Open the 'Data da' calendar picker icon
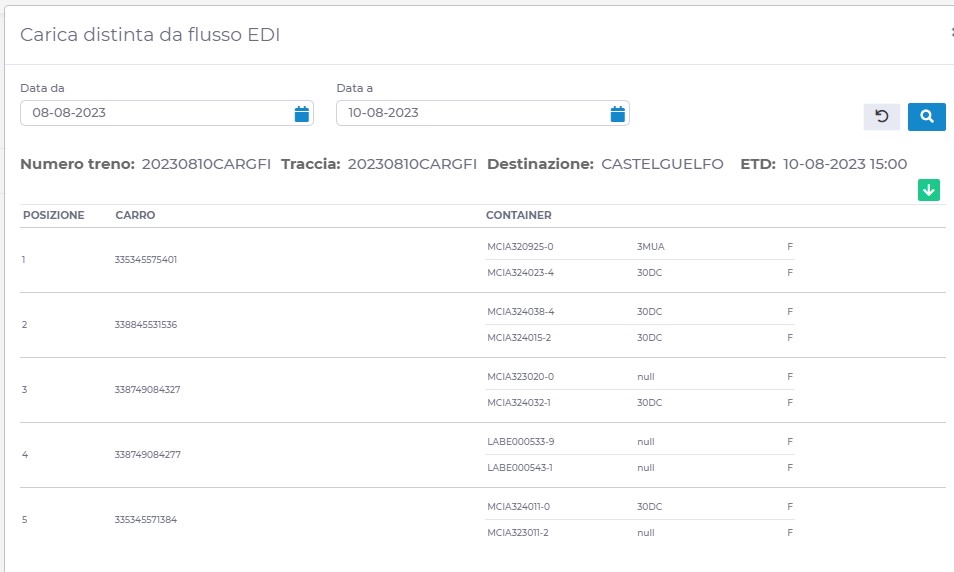Screen dimensions: 954x572 301,114
